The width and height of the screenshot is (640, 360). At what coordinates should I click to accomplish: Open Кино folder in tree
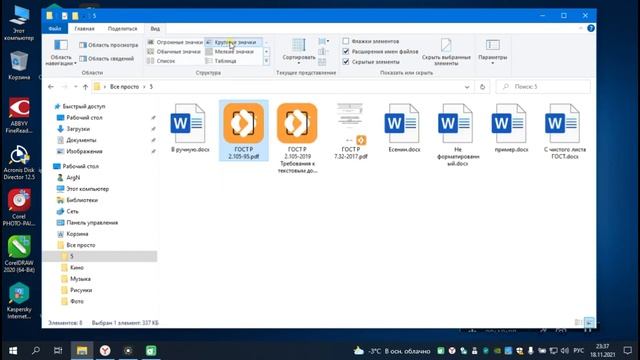click(76, 267)
